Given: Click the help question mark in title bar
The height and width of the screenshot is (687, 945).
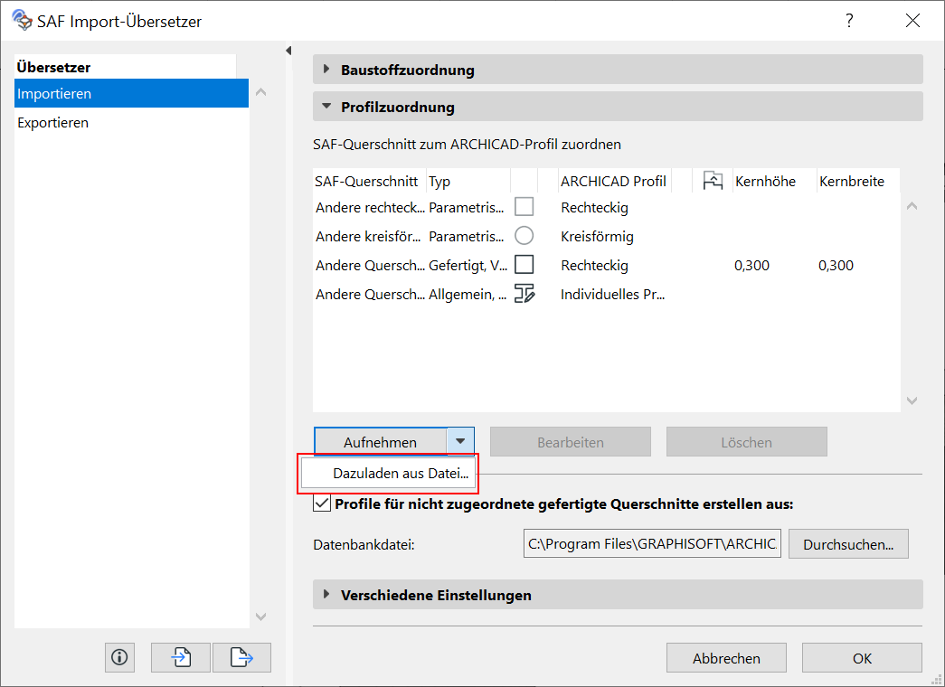Looking at the screenshot, I should [x=849, y=20].
